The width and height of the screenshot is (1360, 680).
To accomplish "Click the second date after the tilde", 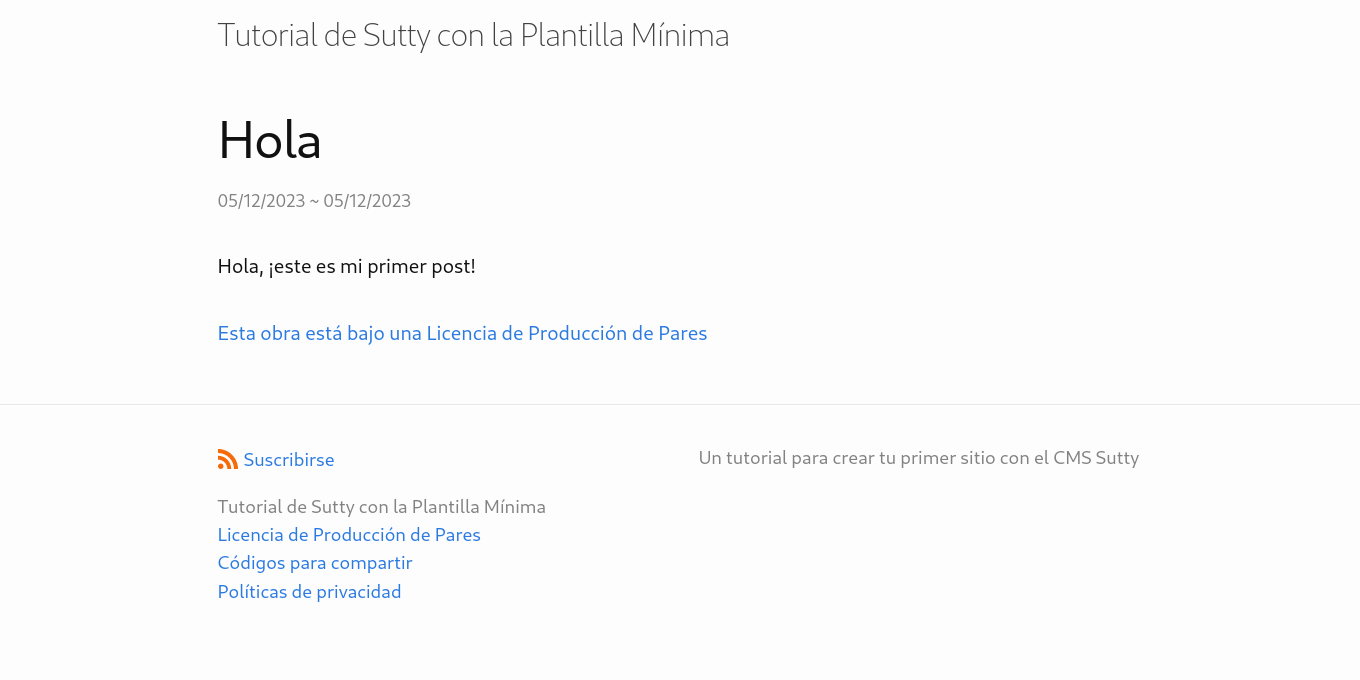I will pos(367,201).
